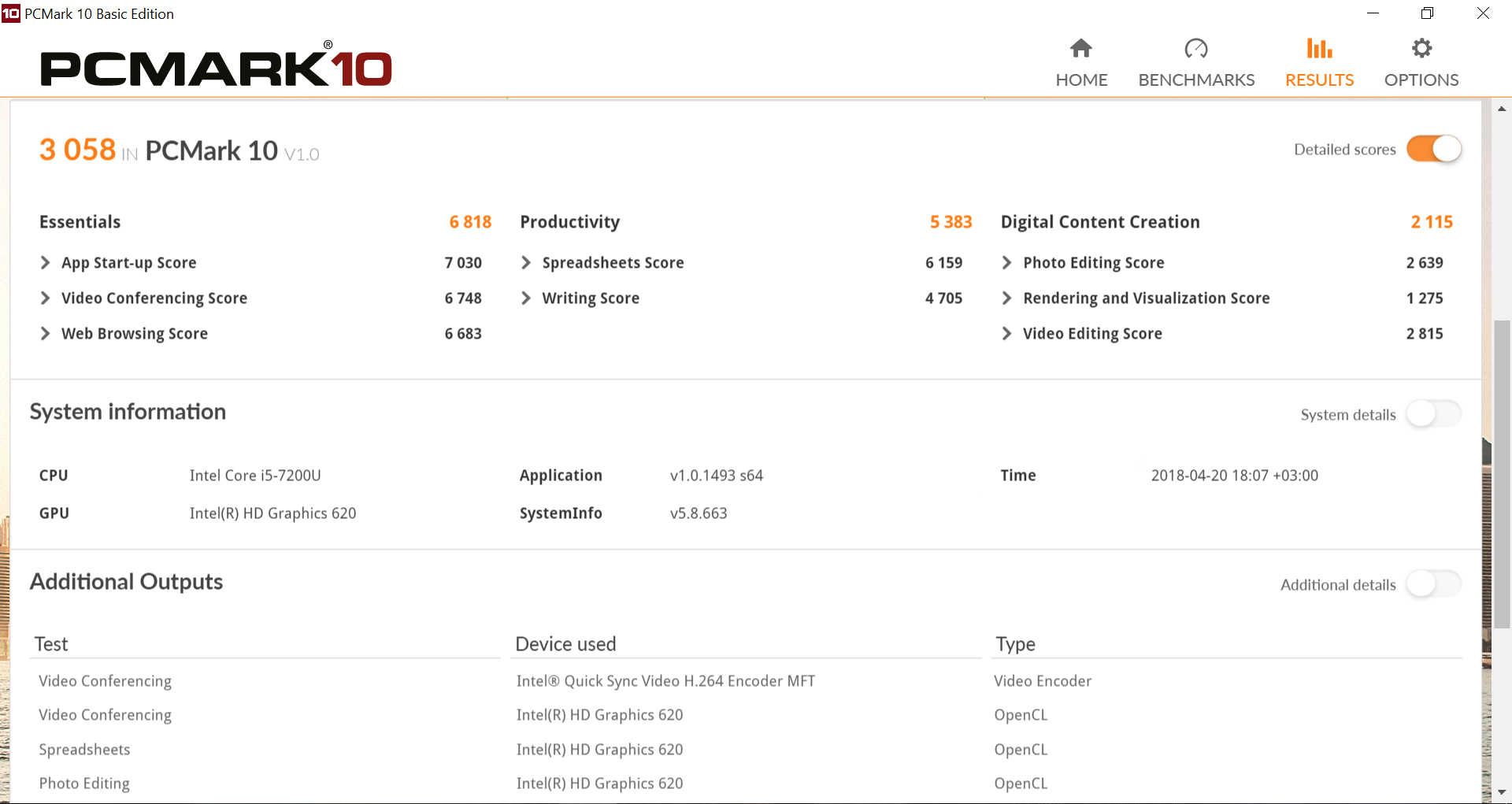Click the Test column header
The image size is (1512, 804).
point(51,644)
